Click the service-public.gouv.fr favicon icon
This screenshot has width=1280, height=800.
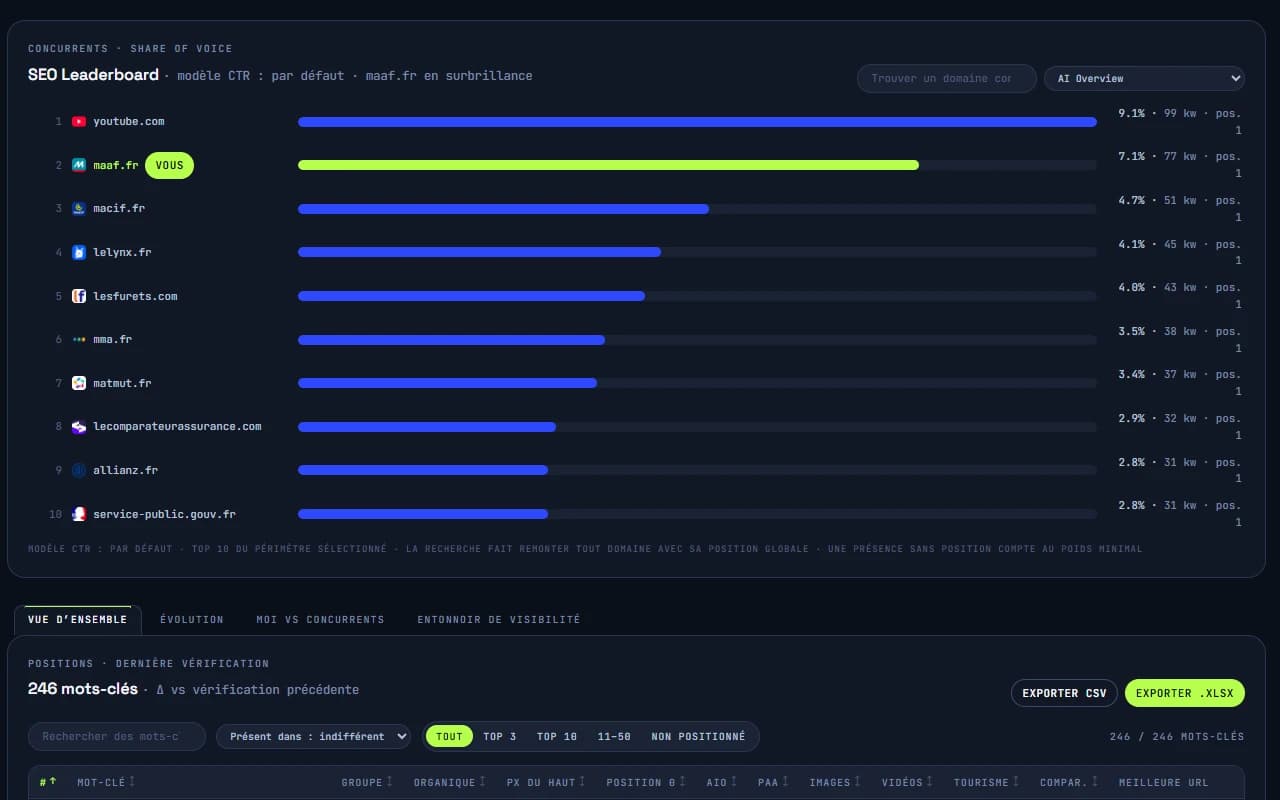[x=79, y=514]
